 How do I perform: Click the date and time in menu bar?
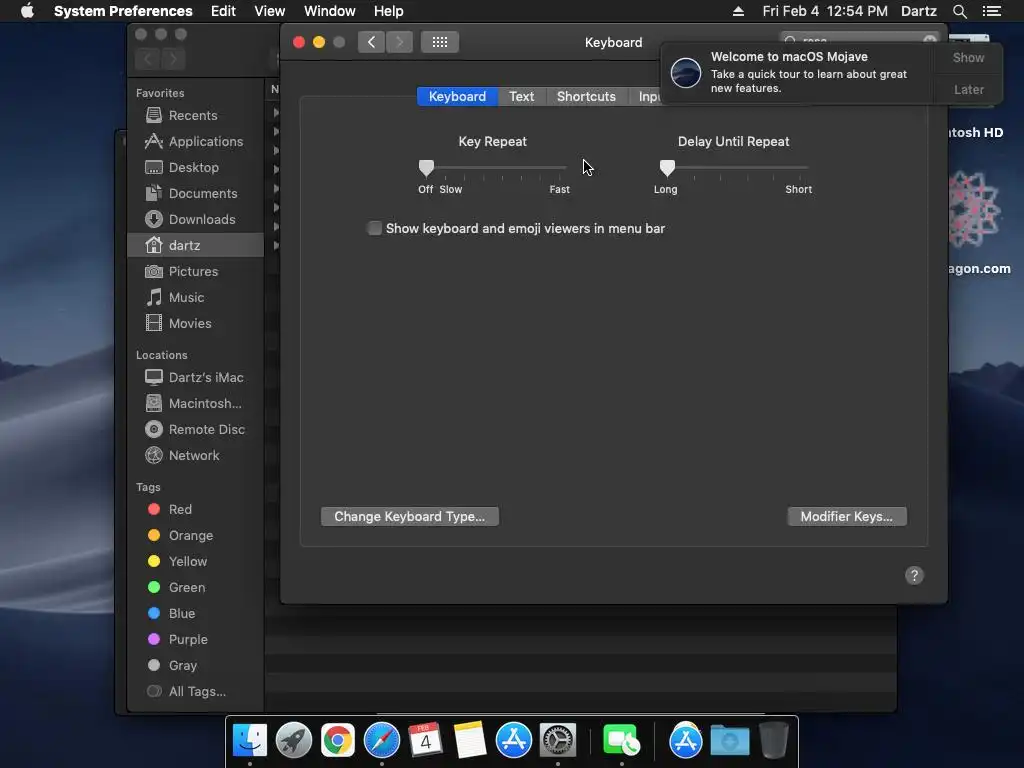[825, 11]
